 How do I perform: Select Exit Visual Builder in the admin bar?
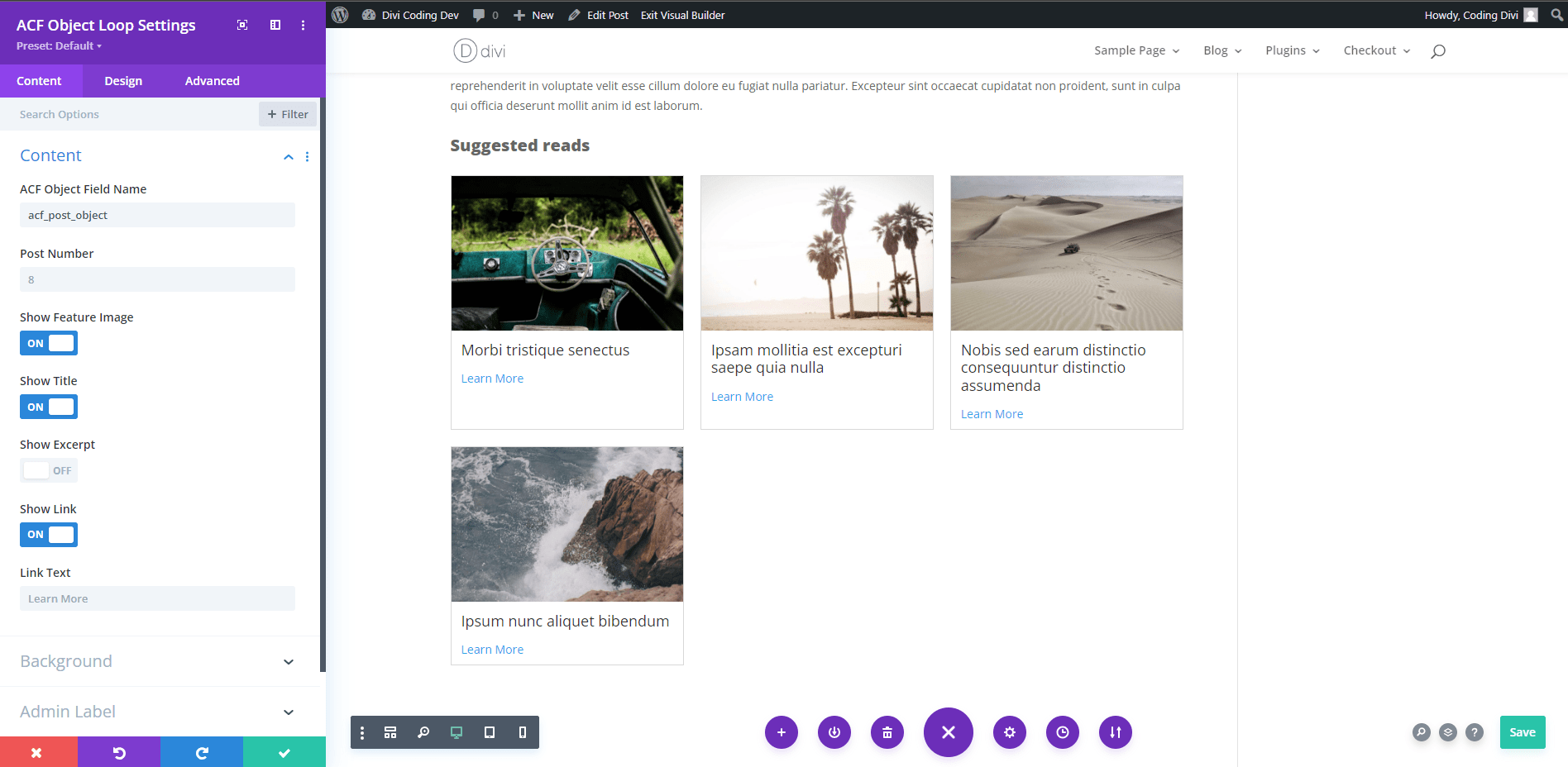[681, 14]
